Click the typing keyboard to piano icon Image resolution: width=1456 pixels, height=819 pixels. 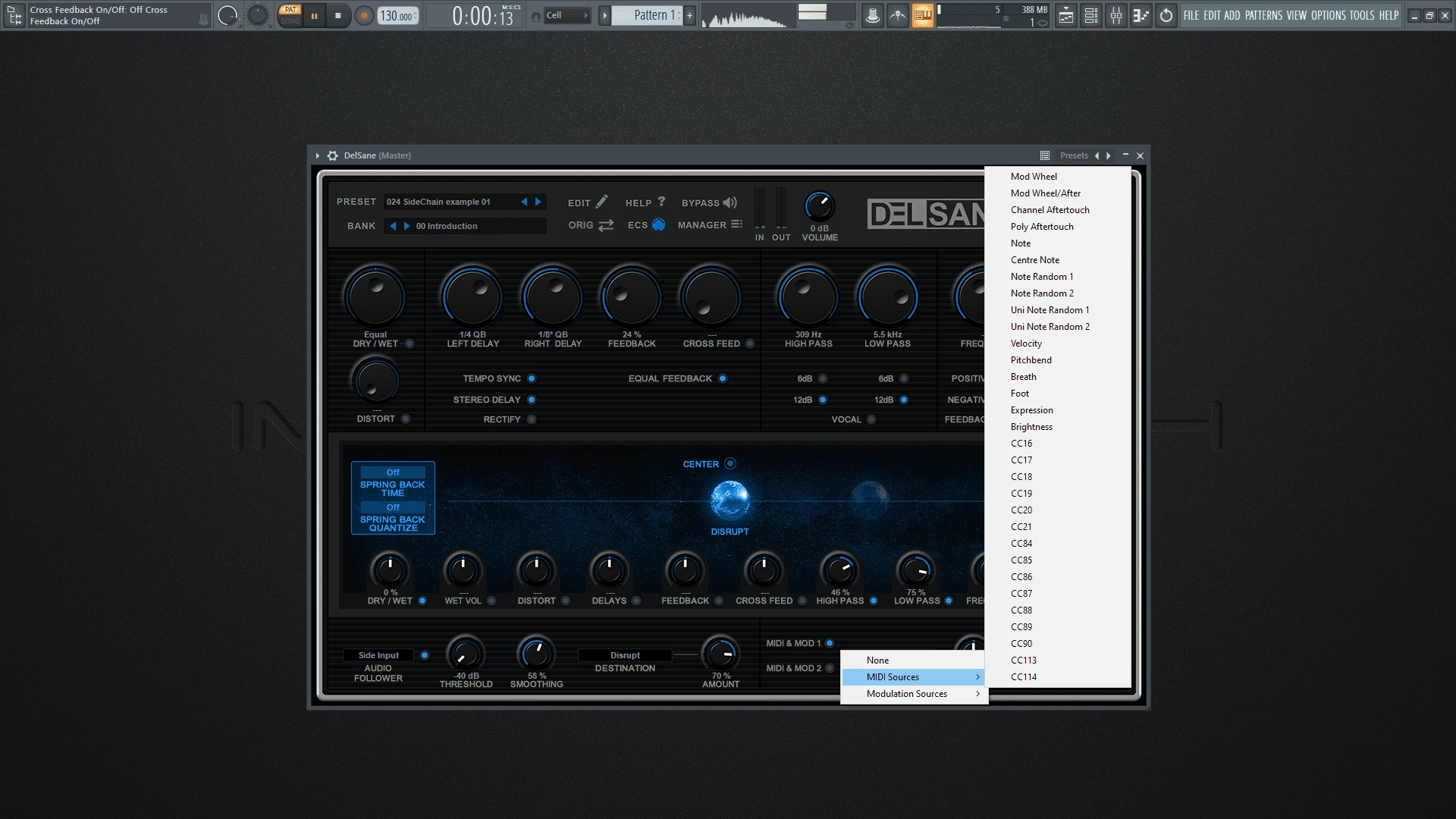923,15
